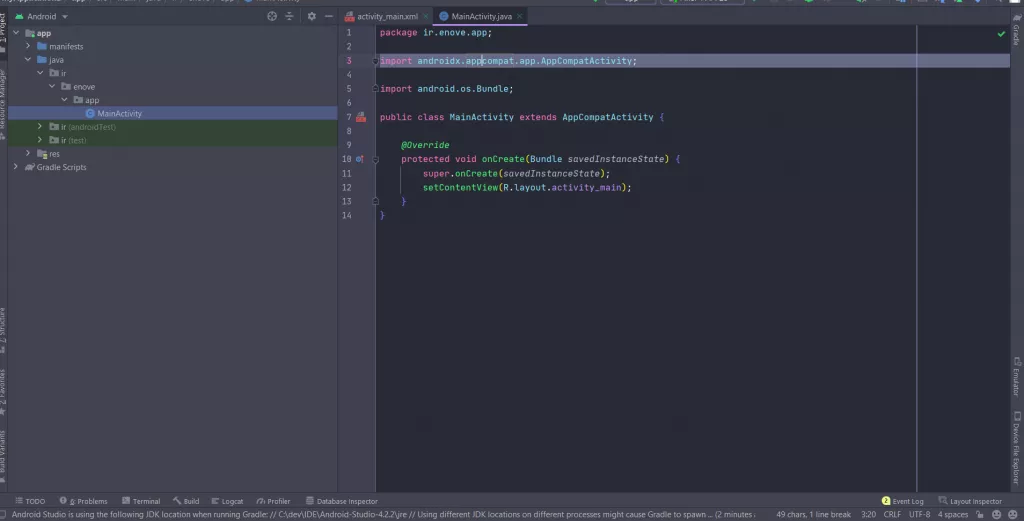
Task: Click the override gutter icon on line 10
Action: coord(359,159)
